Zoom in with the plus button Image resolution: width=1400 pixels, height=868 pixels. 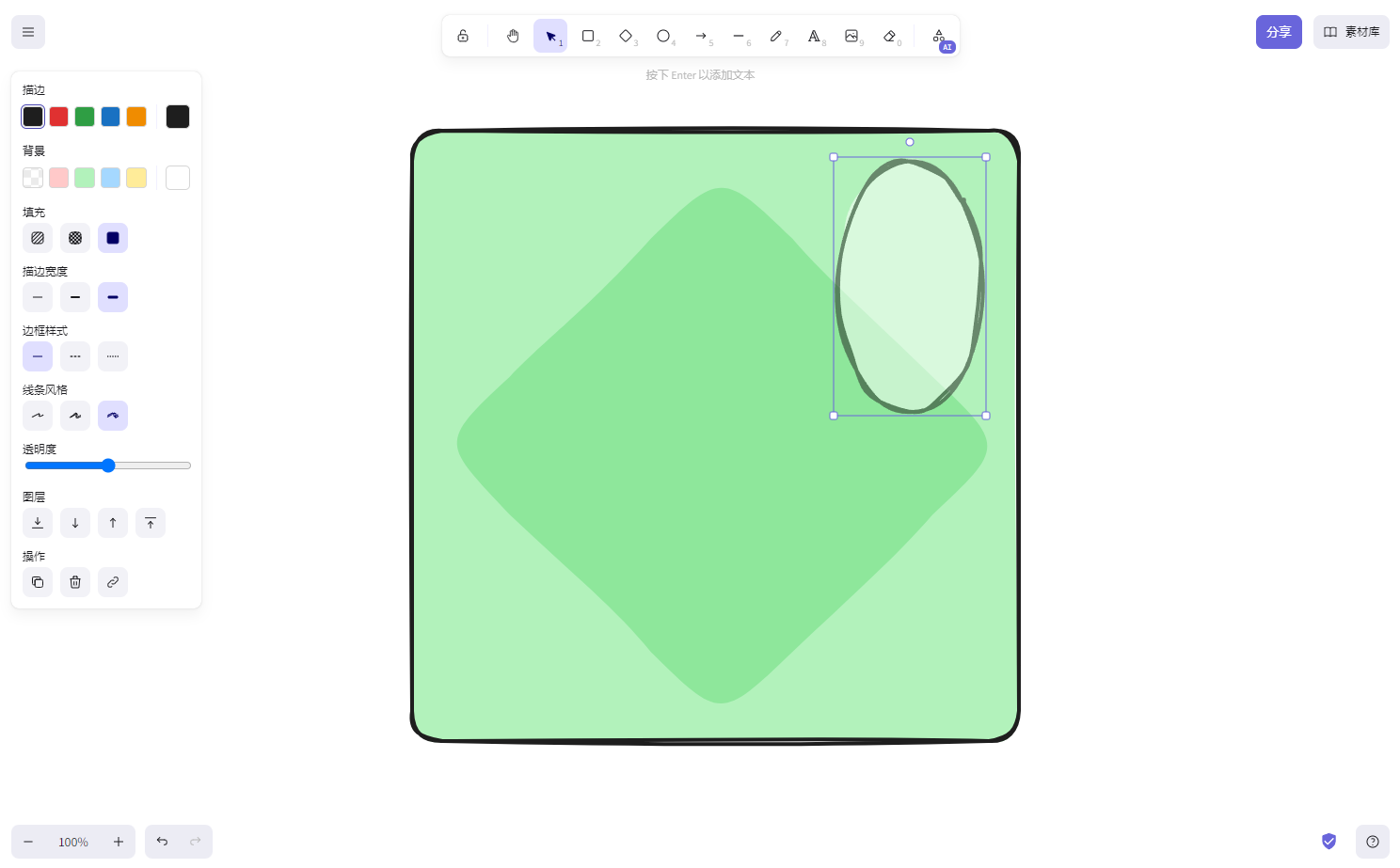pos(119,842)
